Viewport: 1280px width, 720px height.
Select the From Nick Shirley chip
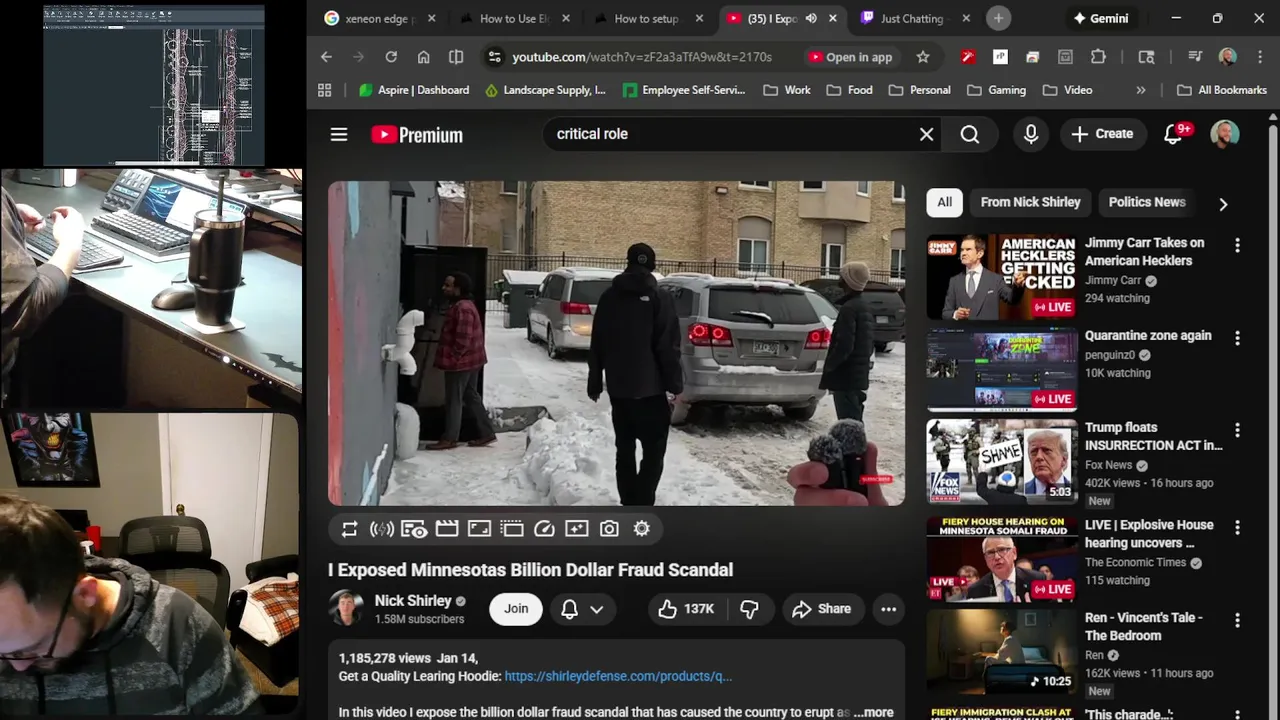point(1030,202)
